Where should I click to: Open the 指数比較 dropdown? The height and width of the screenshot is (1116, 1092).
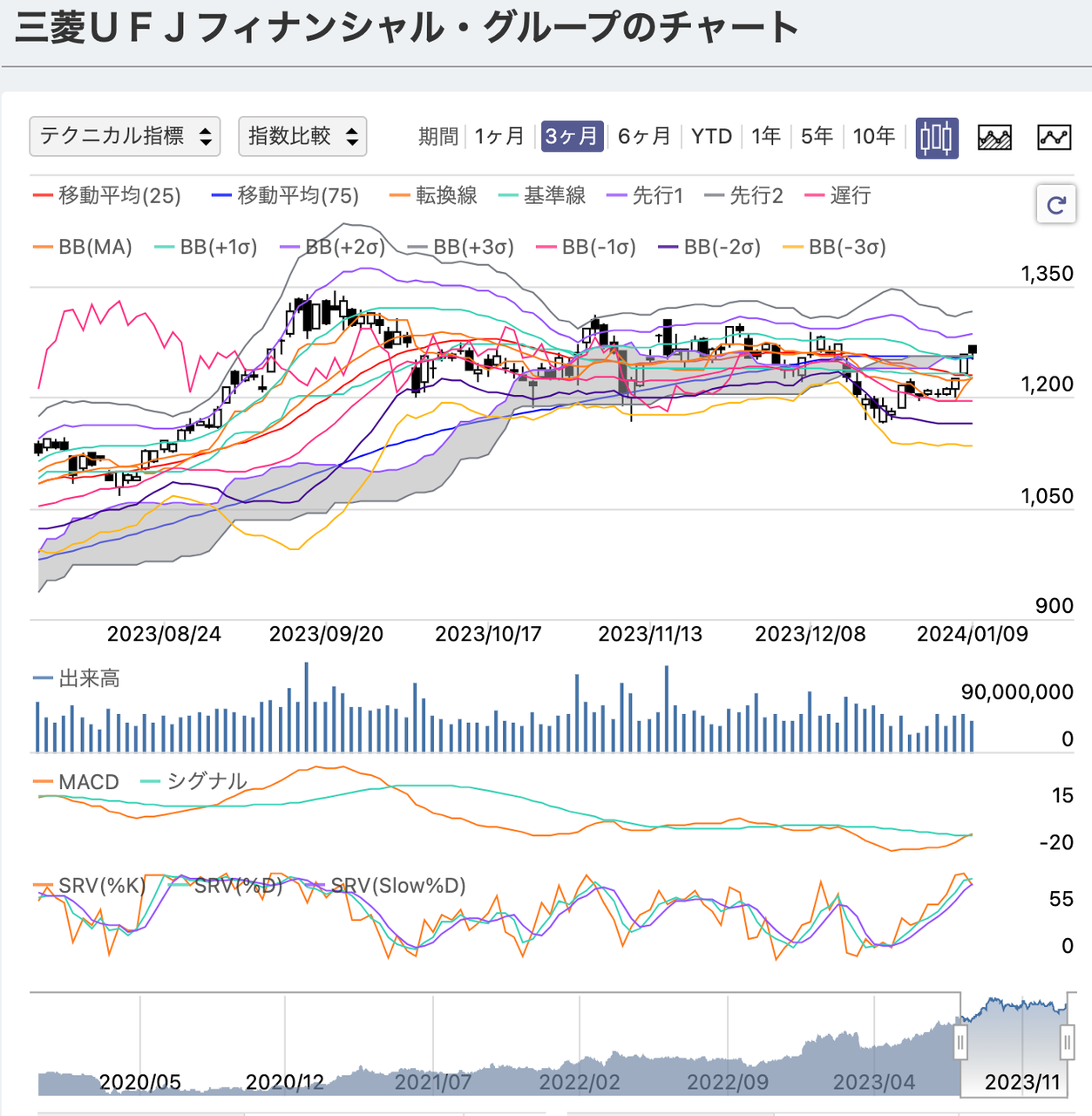302,137
